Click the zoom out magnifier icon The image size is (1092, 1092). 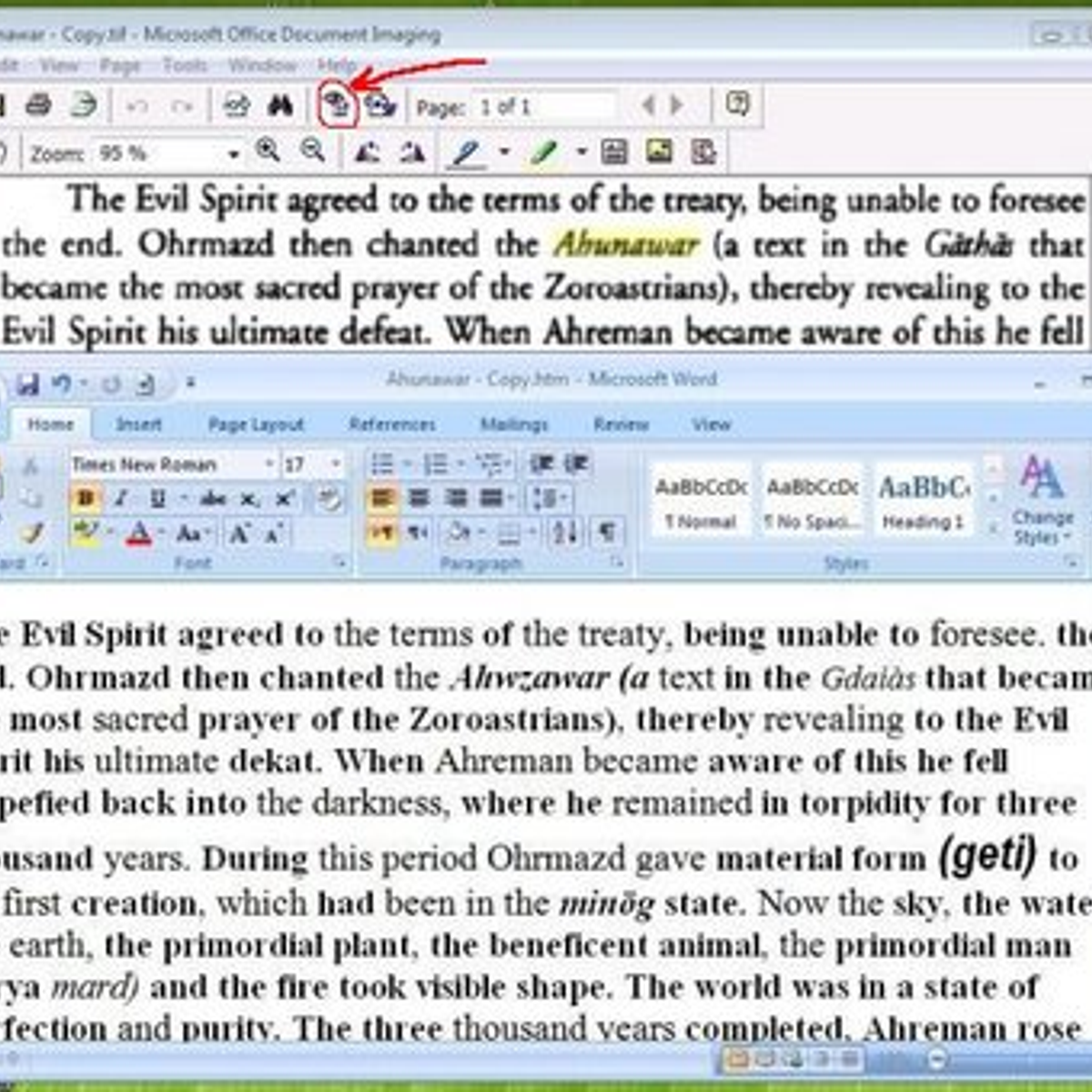pos(312,151)
